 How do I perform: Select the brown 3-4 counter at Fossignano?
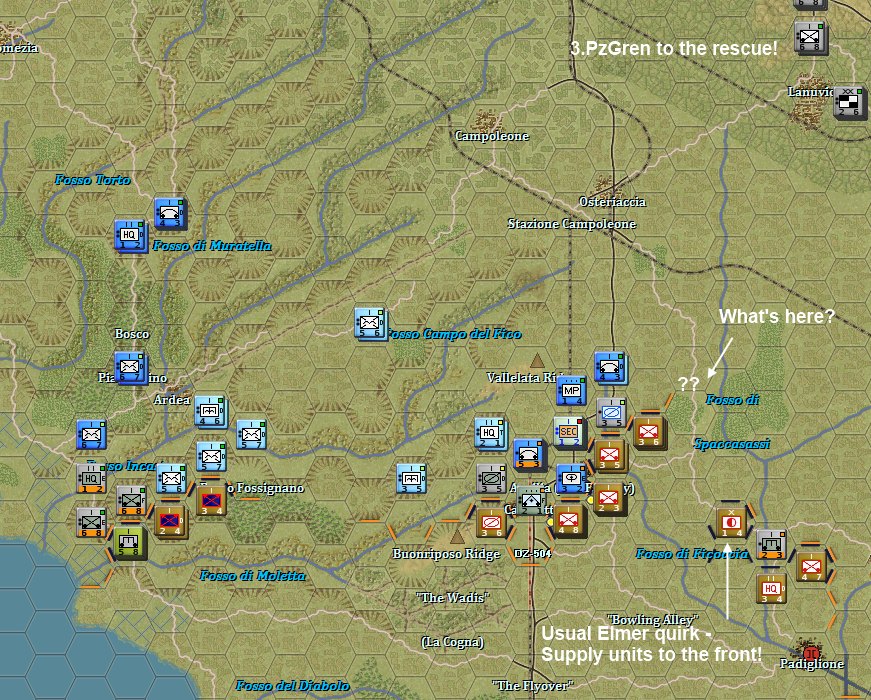tap(211, 500)
